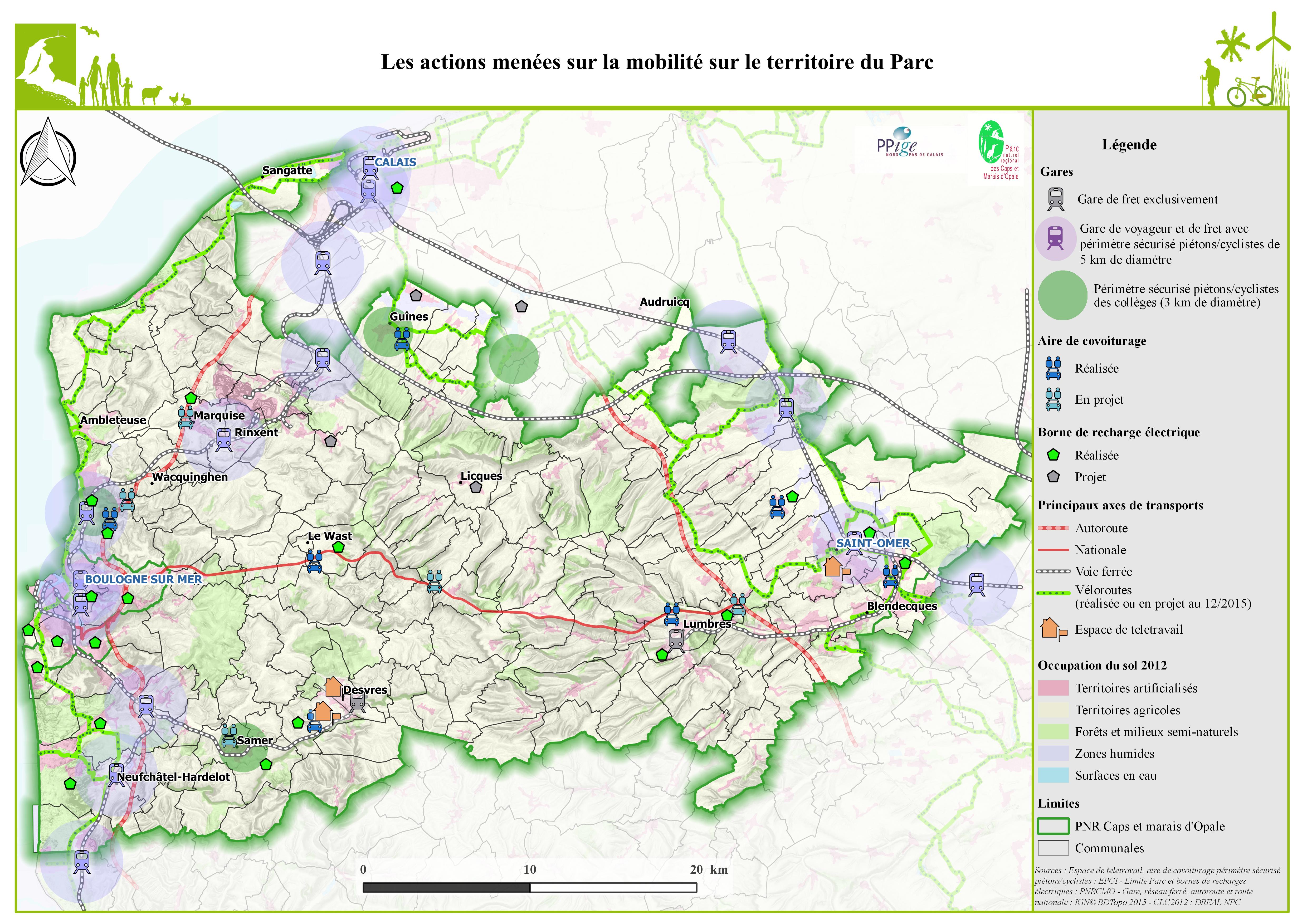This screenshot has width=1307, height=924.
Task: Click the train station icon at Rinxent
Action: (x=224, y=439)
